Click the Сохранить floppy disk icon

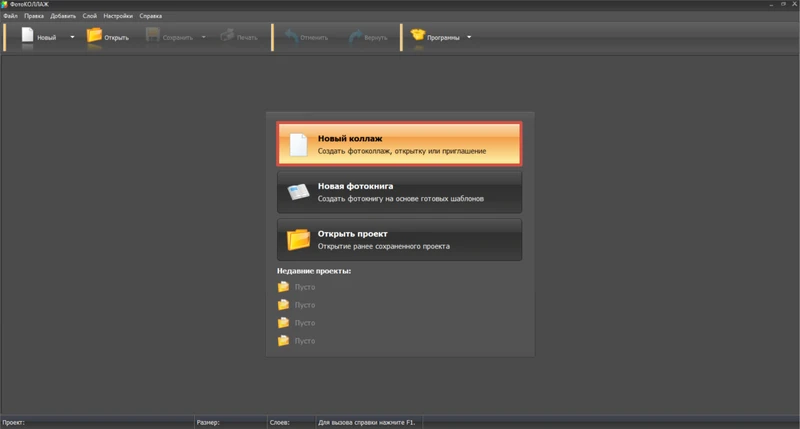click(x=153, y=35)
